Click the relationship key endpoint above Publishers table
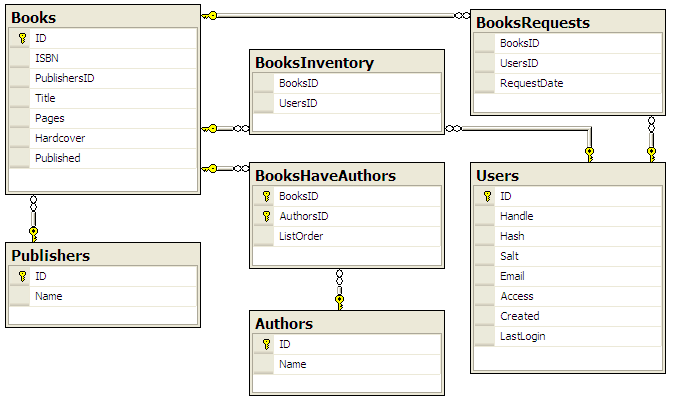Screen dimensions: 674x402 33,231
